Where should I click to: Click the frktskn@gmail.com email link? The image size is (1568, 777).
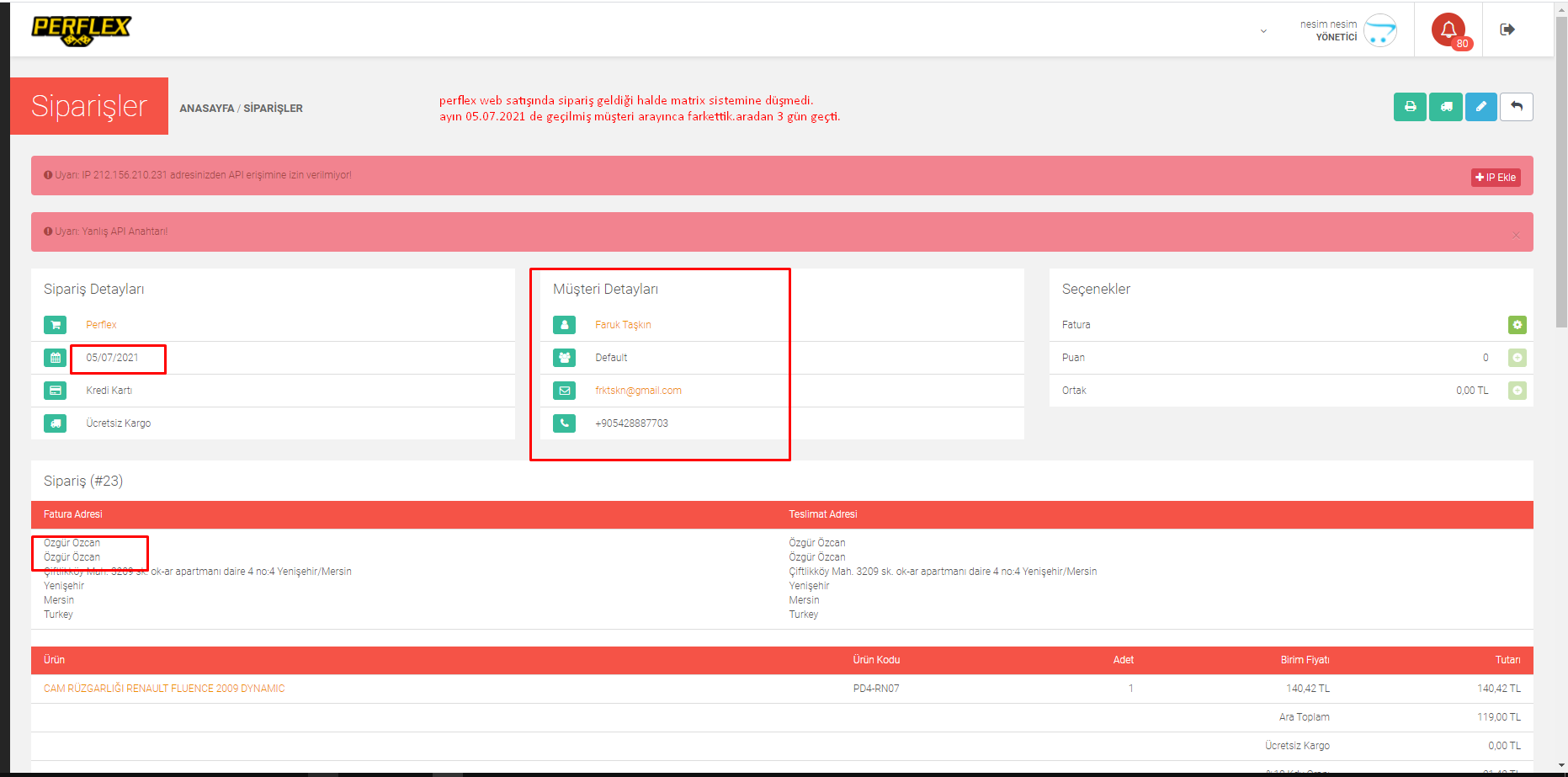[638, 391]
